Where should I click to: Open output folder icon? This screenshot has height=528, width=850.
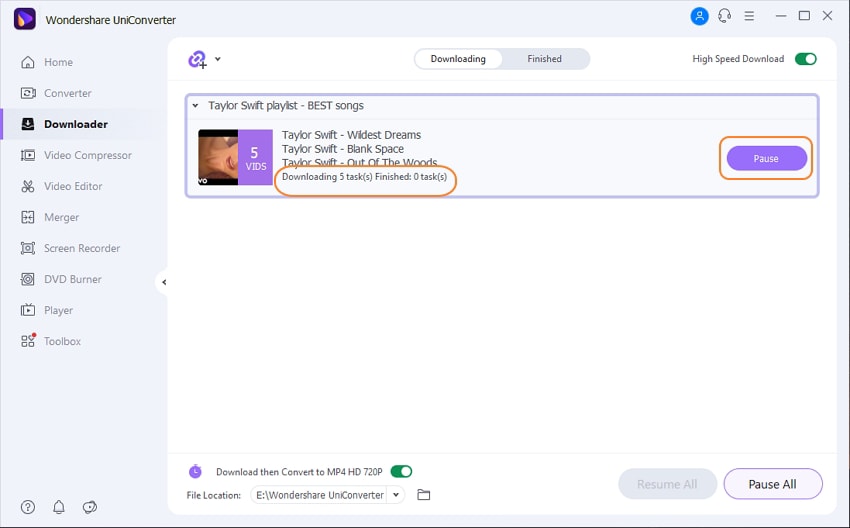point(423,494)
